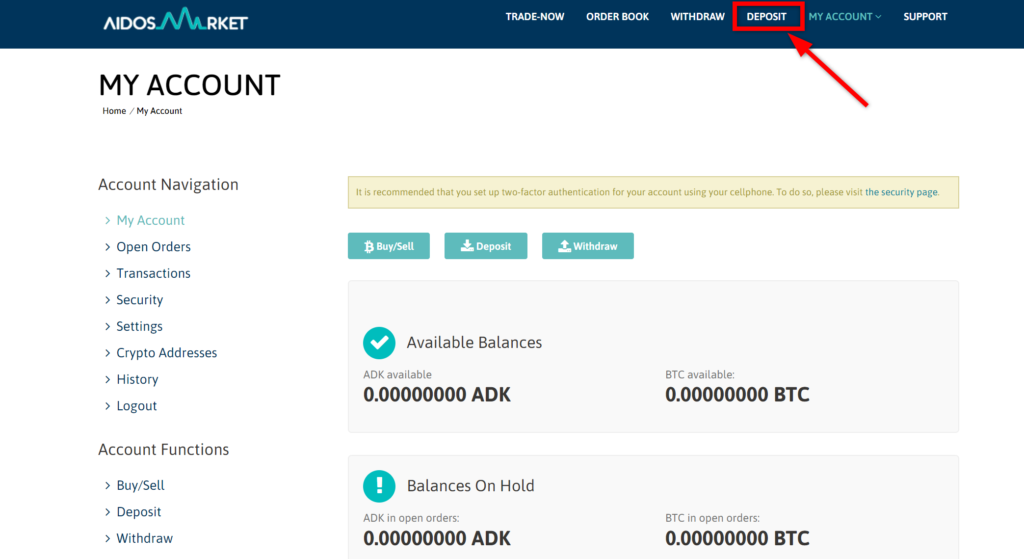Open the highlighted Deposit menu item

pos(767,17)
